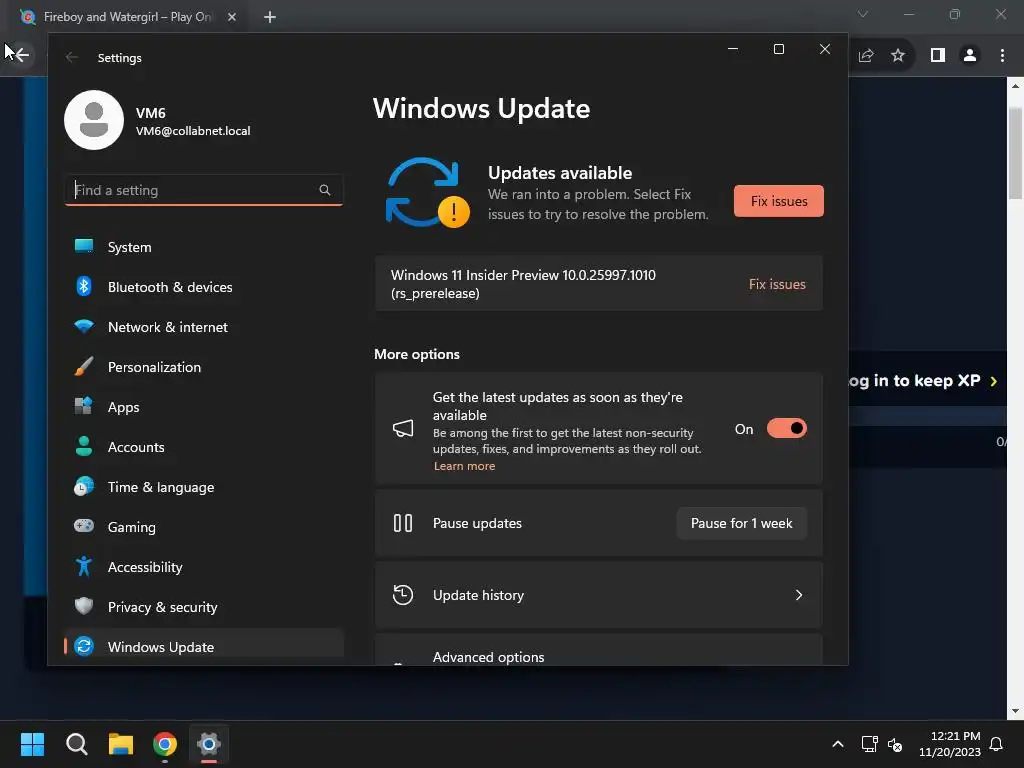Click the network icon in system tray

click(x=870, y=744)
